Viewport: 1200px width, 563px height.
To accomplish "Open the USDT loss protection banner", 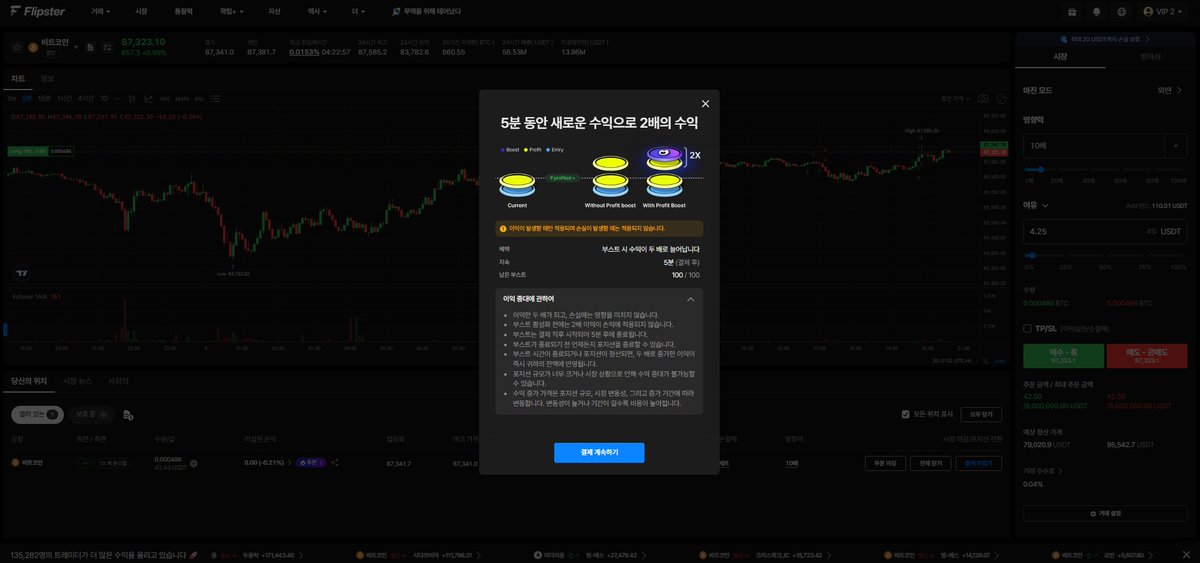I will pyautogui.click(x=1104, y=39).
